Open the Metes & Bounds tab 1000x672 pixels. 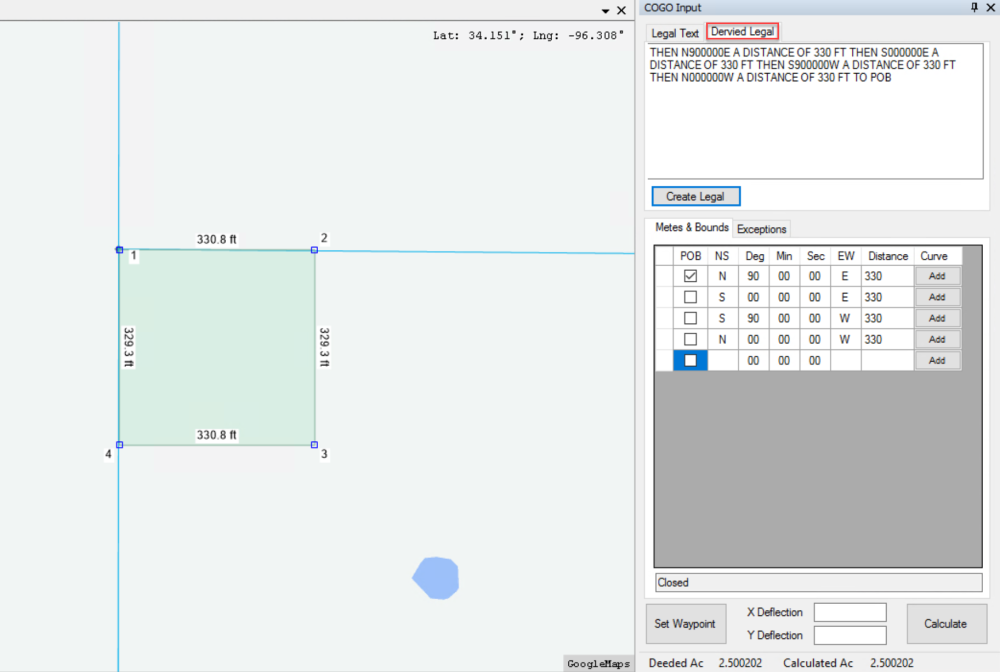coord(691,228)
